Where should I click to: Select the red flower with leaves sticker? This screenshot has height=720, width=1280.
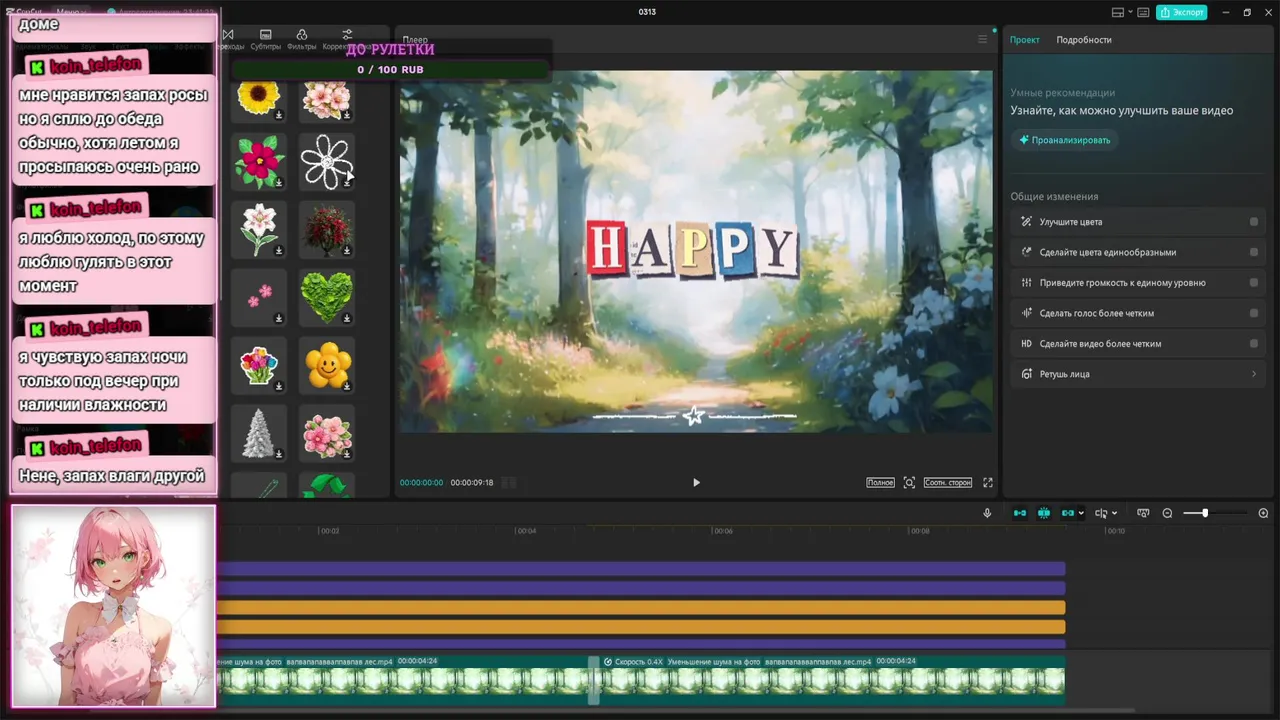(259, 160)
